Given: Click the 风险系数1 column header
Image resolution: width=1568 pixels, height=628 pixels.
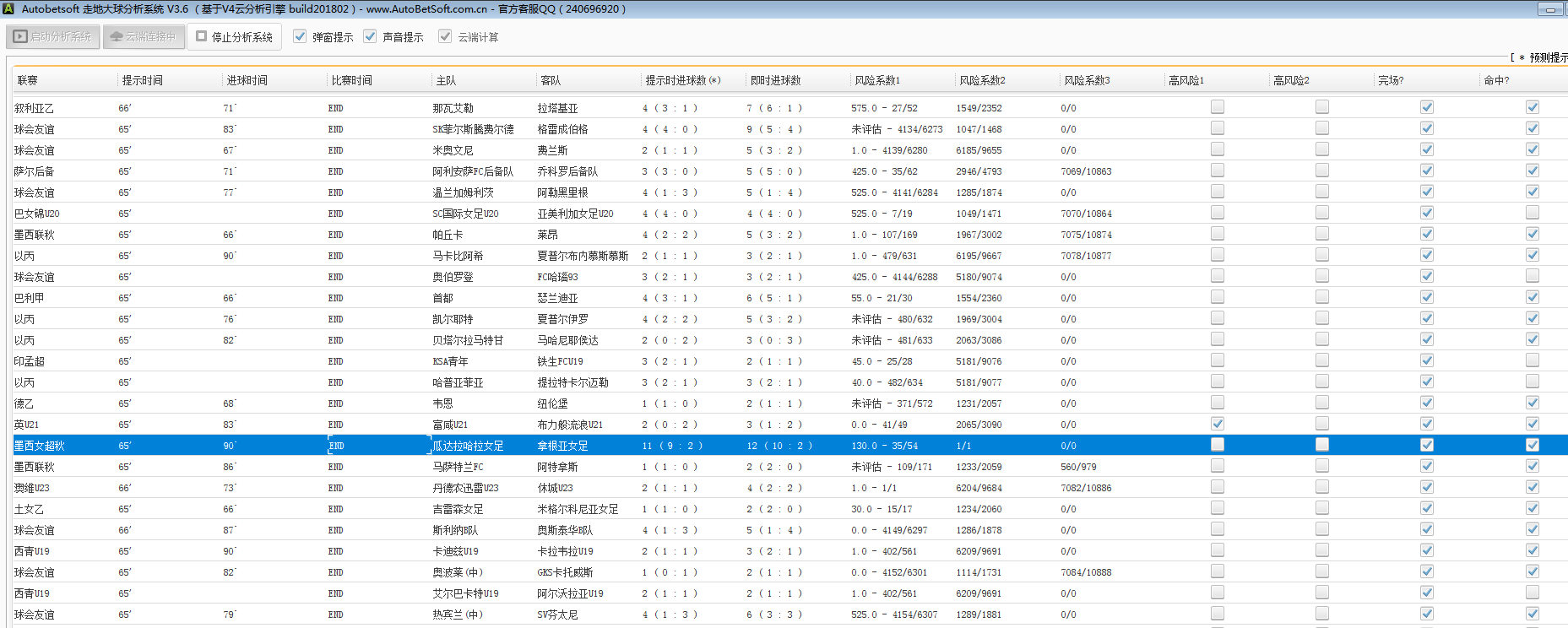Looking at the screenshot, I should (877, 80).
